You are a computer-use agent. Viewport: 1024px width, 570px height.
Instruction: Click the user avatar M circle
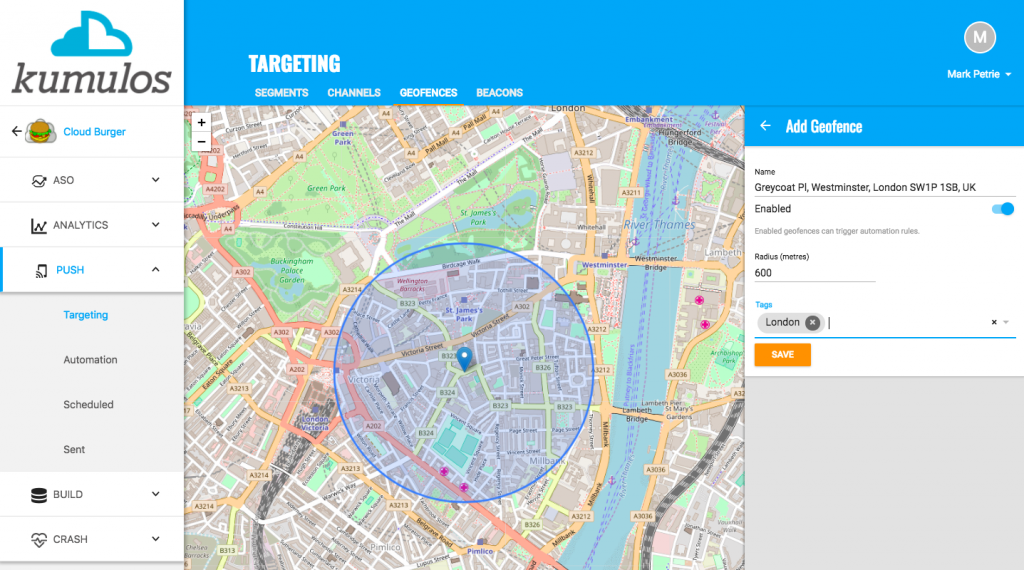980,38
